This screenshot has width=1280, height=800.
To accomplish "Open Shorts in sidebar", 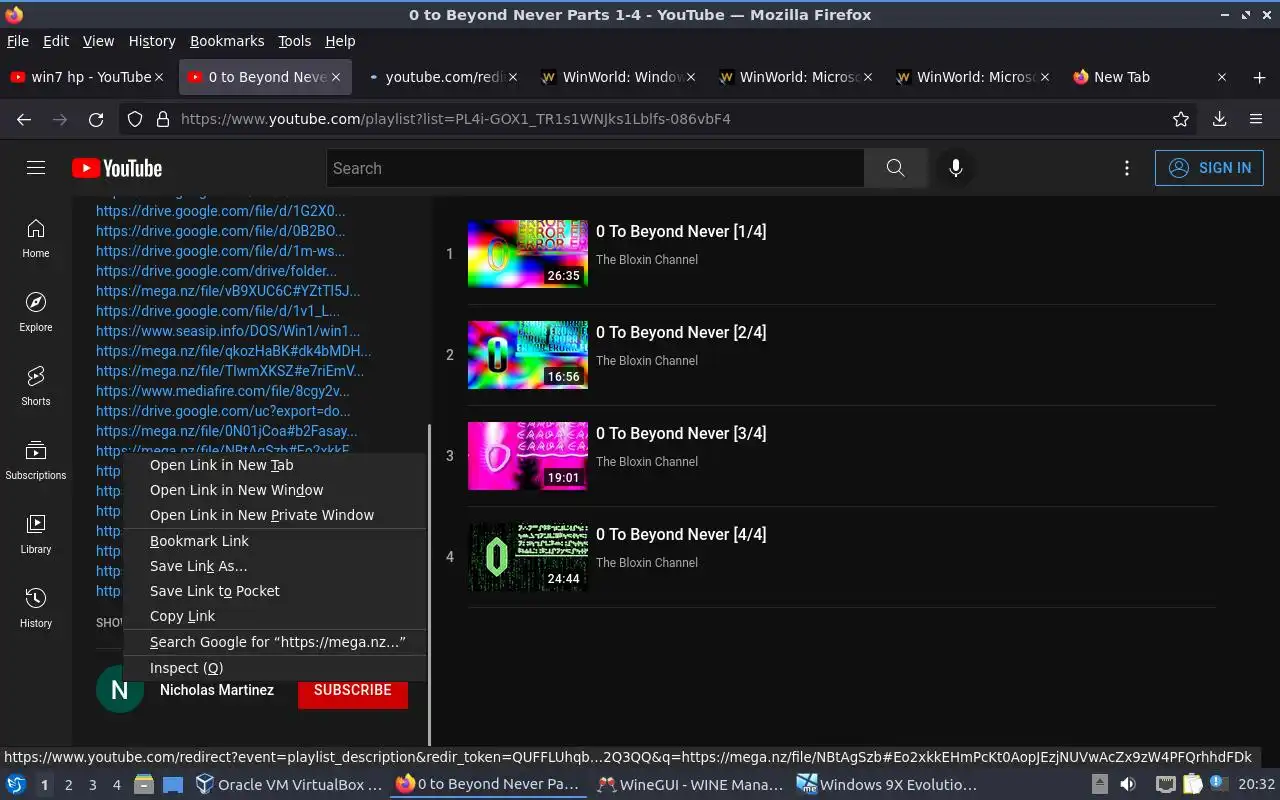I will click(x=36, y=386).
